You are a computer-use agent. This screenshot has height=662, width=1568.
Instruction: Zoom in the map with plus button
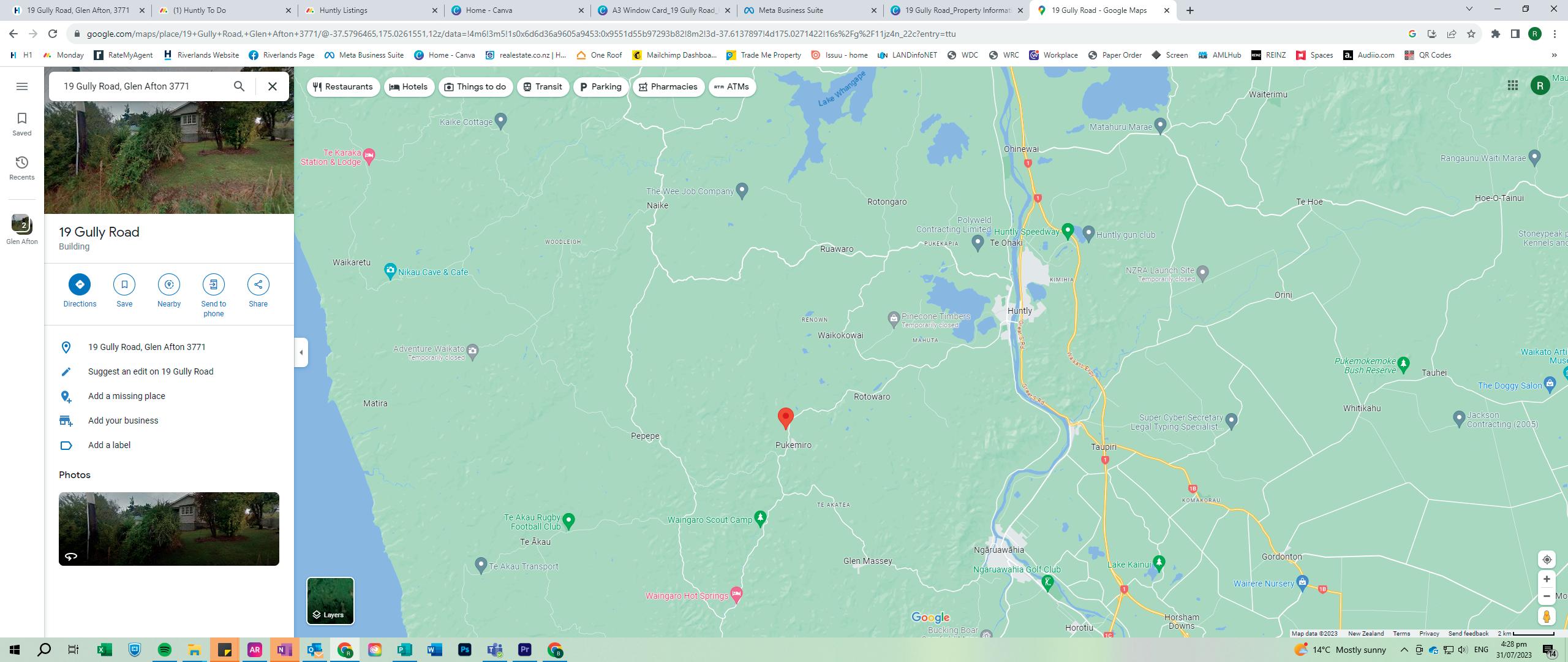1546,579
